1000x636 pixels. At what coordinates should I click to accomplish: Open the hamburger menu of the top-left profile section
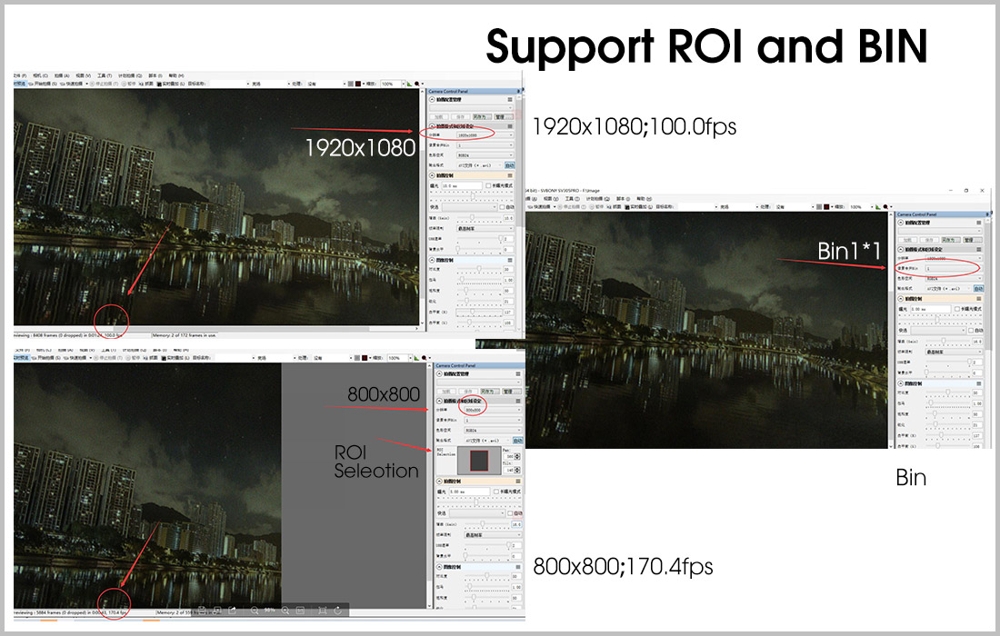click(x=511, y=100)
